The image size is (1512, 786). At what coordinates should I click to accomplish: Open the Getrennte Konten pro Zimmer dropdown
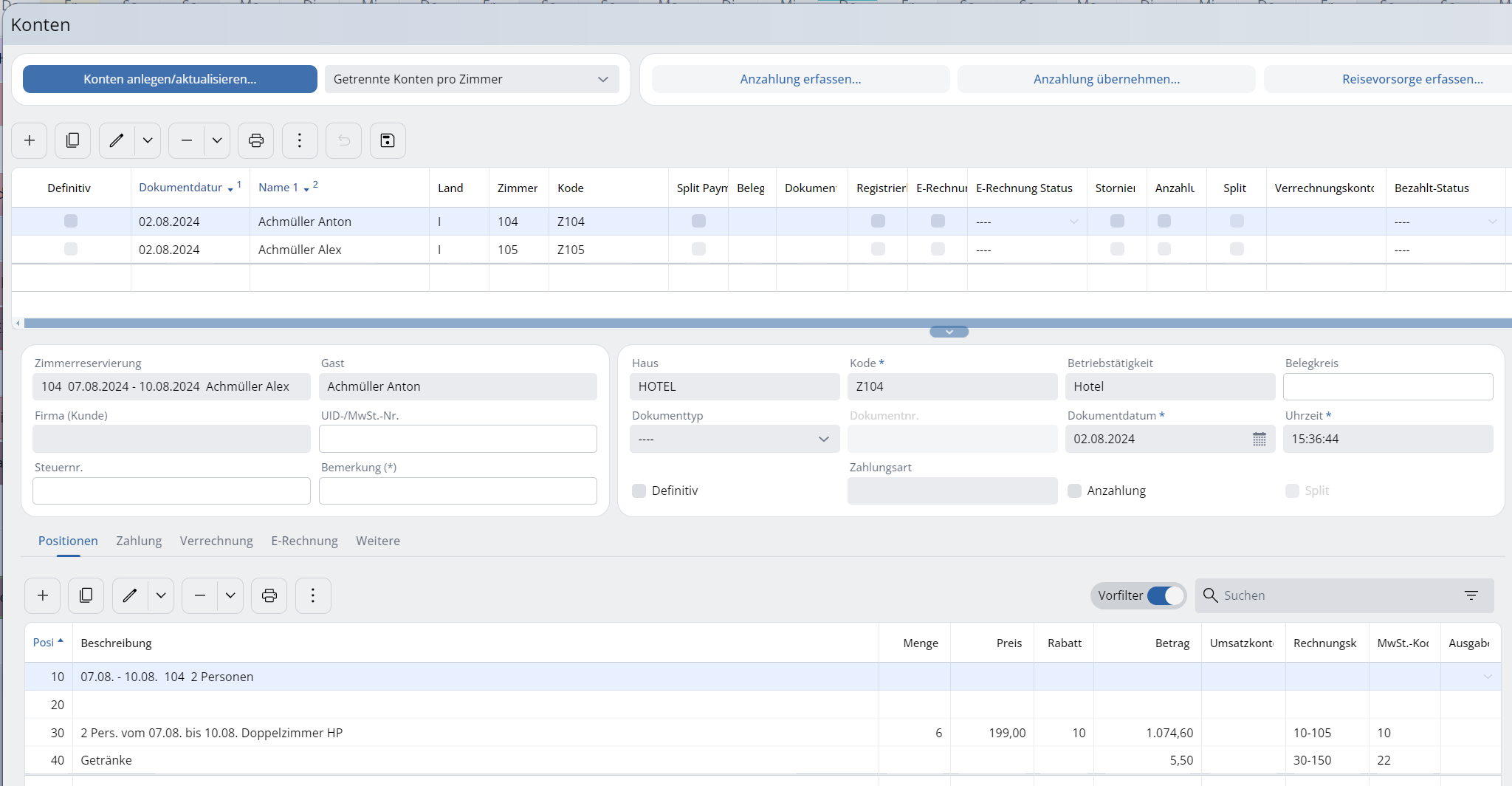click(x=472, y=79)
